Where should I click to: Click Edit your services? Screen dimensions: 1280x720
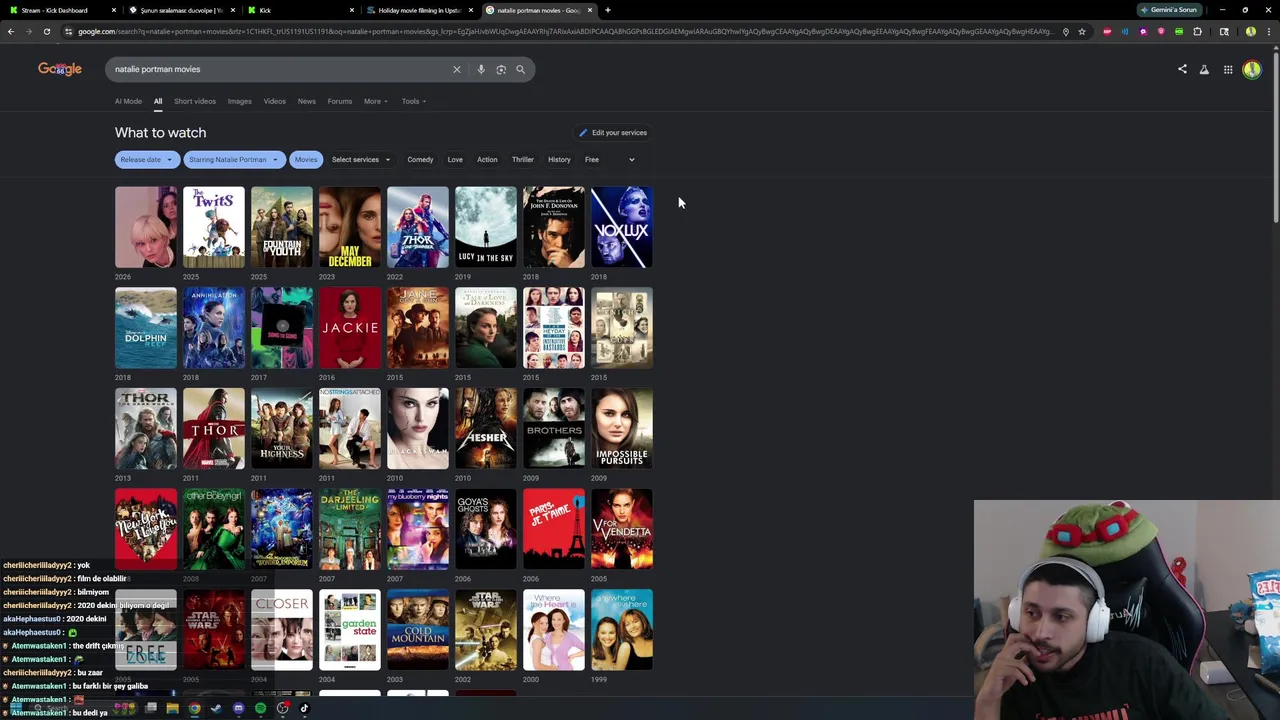(613, 132)
